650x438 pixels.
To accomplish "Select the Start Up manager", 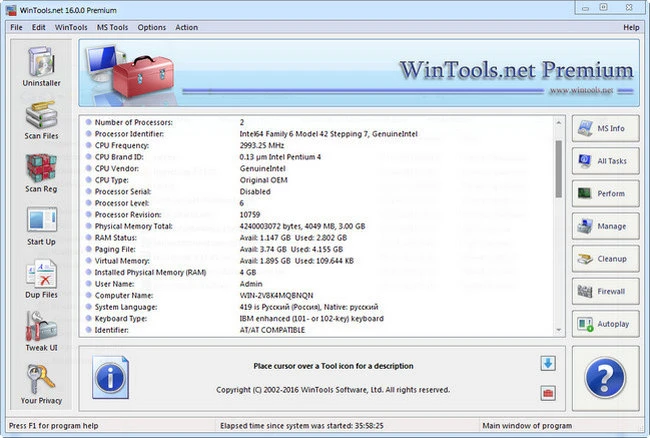I will (39, 227).
